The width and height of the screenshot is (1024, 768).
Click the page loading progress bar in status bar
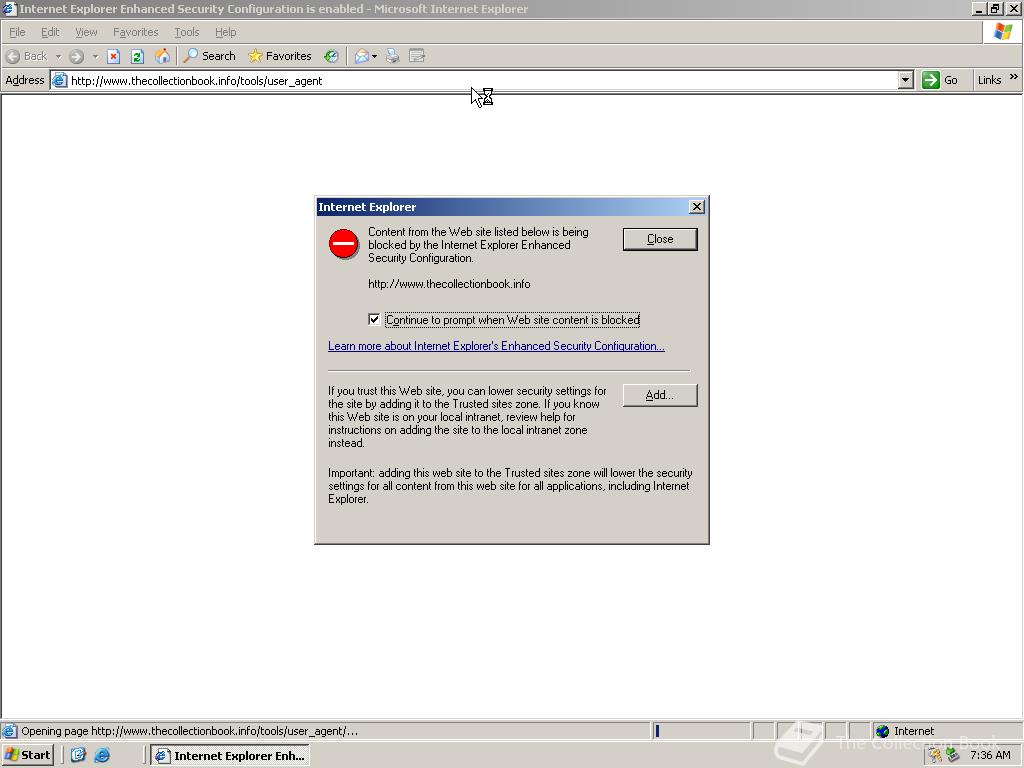tap(701, 731)
